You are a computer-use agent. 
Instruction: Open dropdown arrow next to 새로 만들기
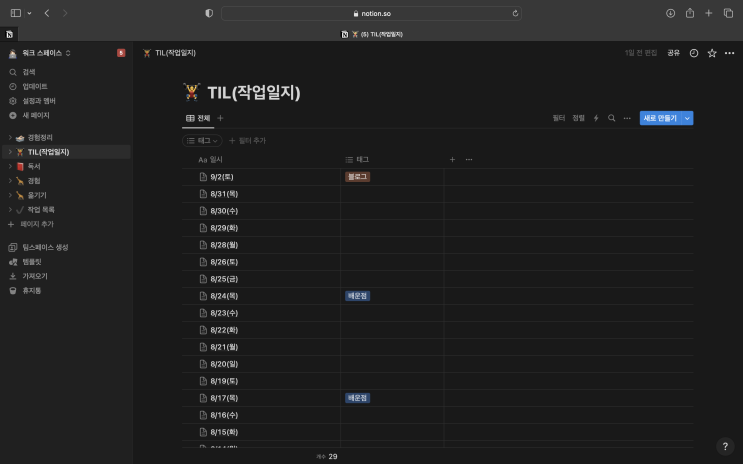[x=687, y=118]
